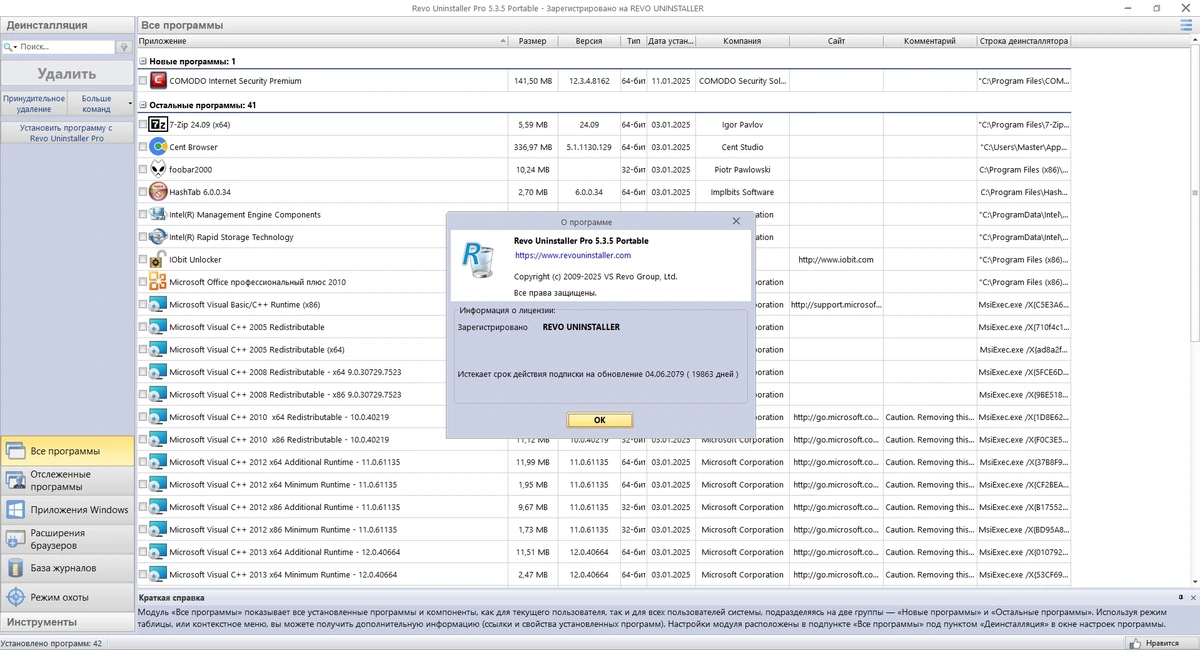Check the Intel Rapid Storage Technology checkbox

(x=143, y=237)
